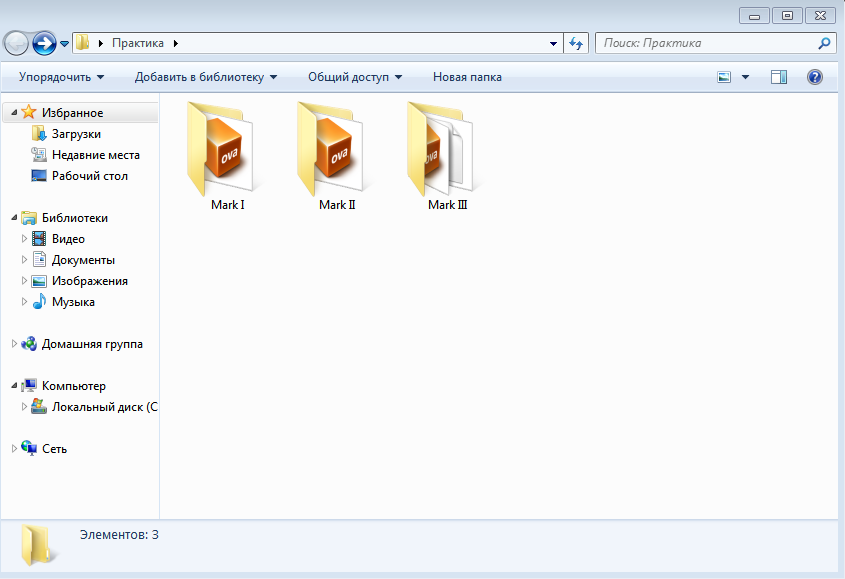Viewport: 845px width, 579px height.
Task: Open address bar history dropdown
Action: [553, 44]
